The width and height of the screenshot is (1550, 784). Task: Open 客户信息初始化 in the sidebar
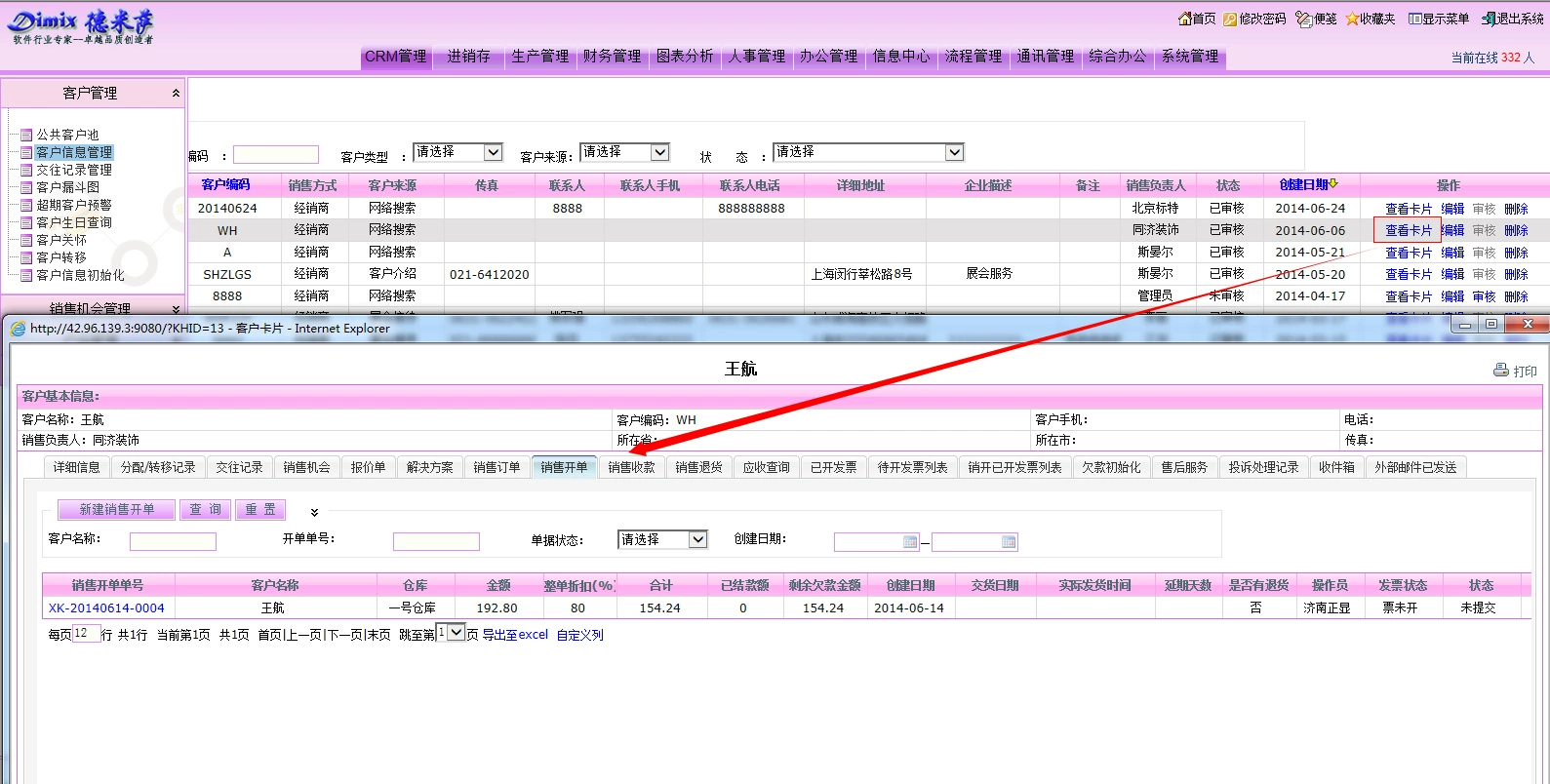click(80, 275)
